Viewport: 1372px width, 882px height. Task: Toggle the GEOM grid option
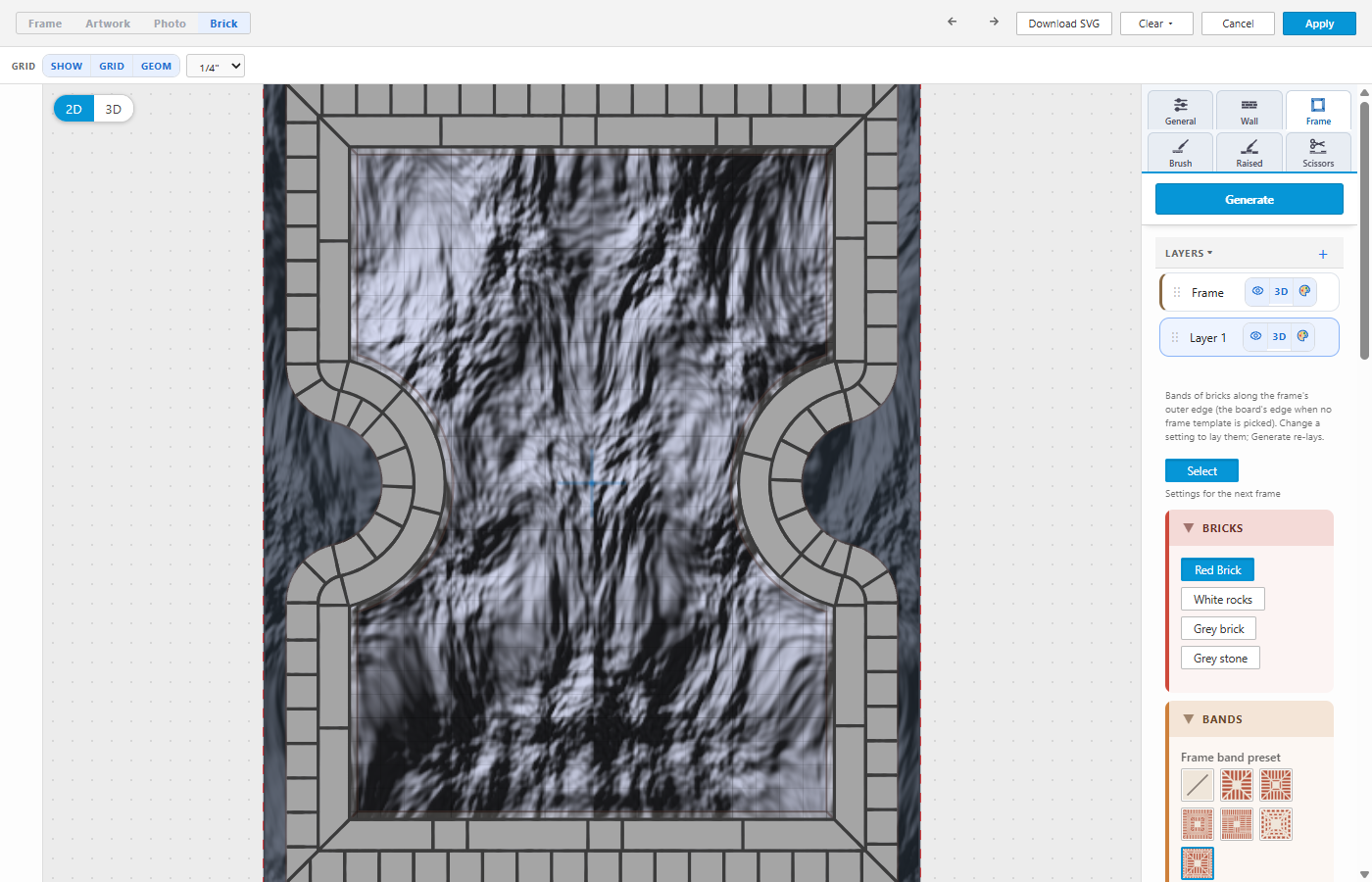157,66
